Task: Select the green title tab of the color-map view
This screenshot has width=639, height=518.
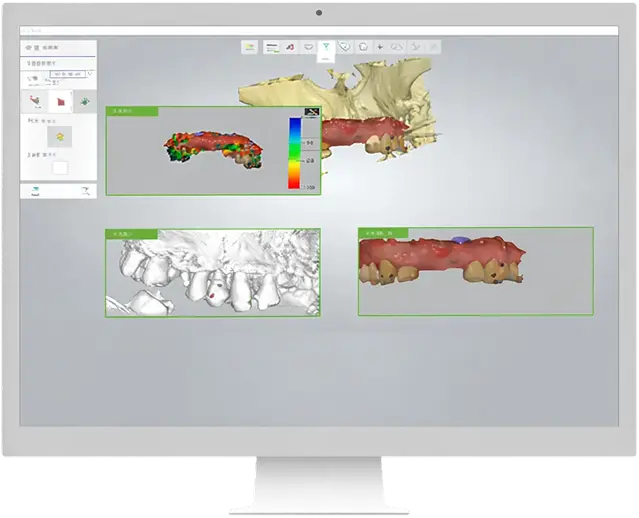Action: (132, 111)
